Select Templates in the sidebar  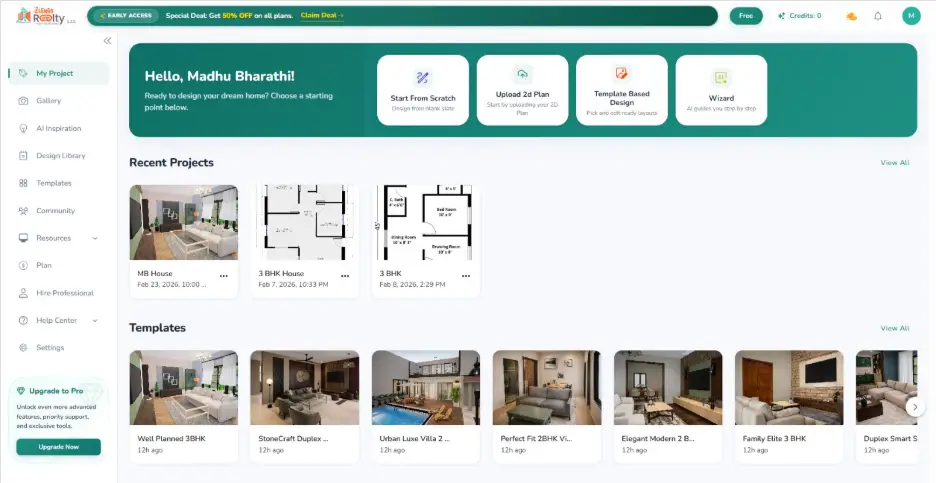pyautogui.click(x=58, y=183)
